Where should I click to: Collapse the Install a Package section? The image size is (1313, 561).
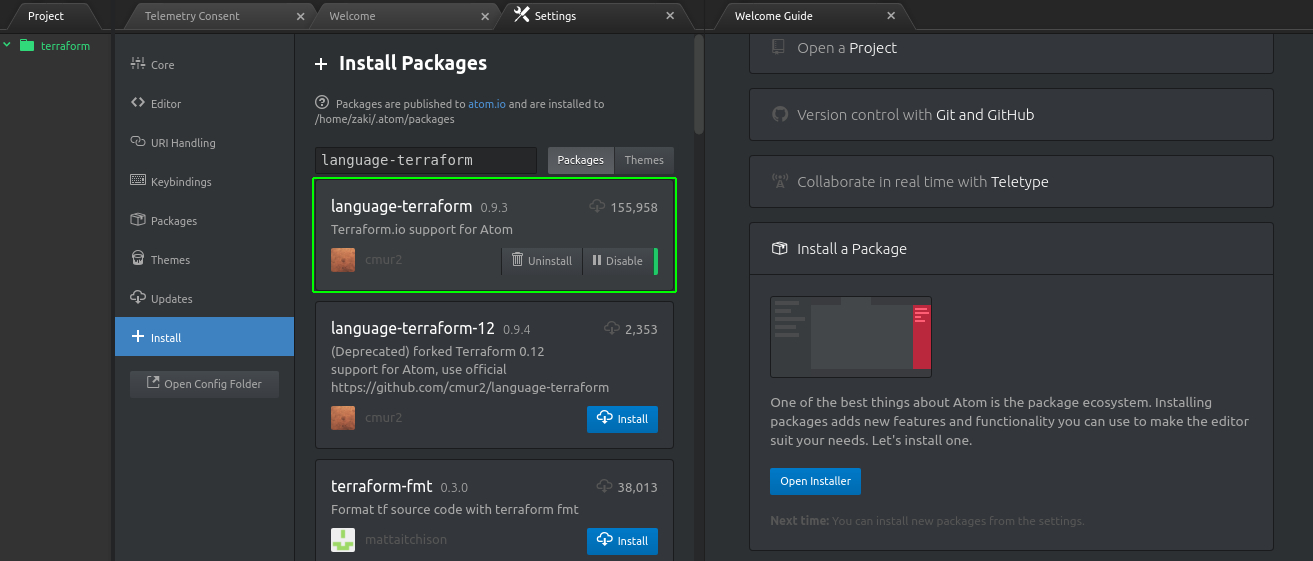point(1011,249)
